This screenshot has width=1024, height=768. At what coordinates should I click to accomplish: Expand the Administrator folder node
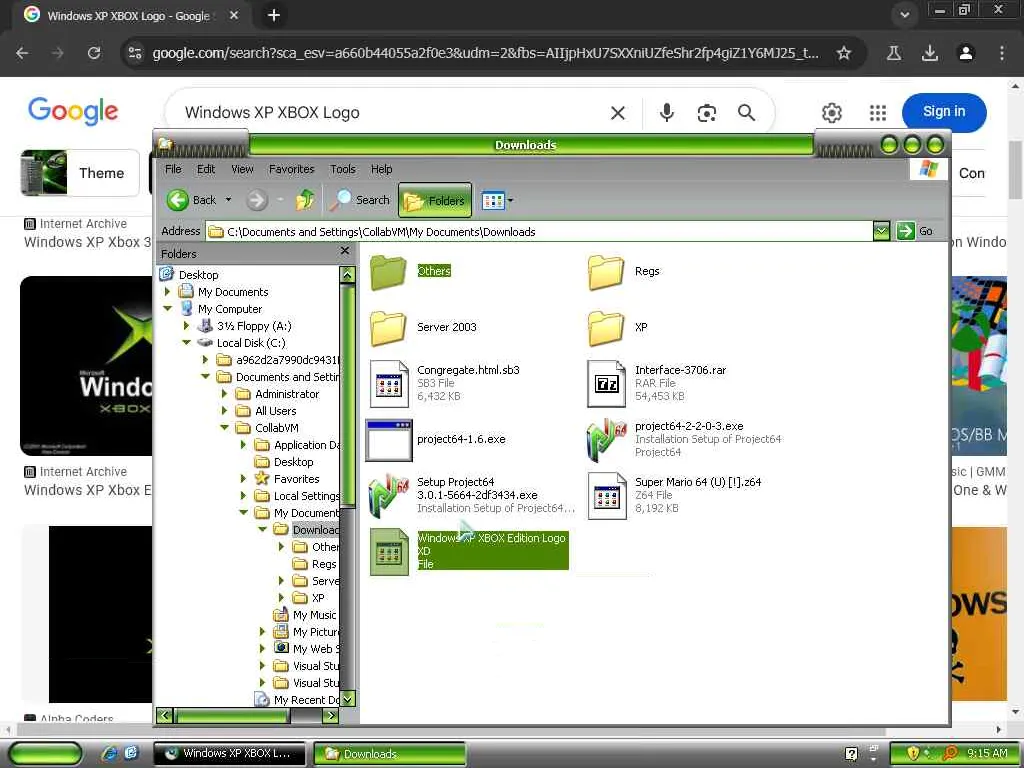[x=224, y=393]
